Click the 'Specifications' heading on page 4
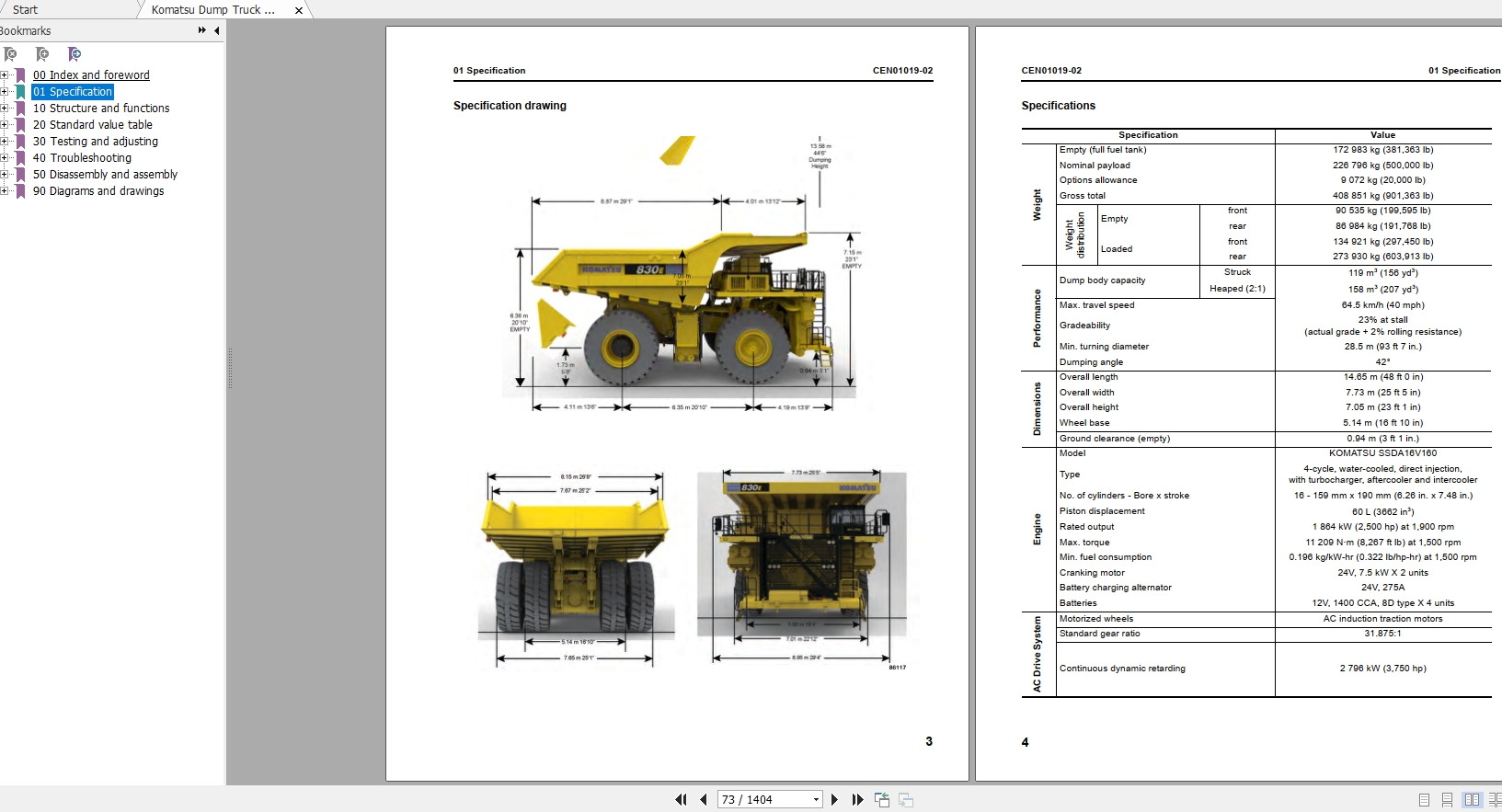Image resolution: width=1502 pixels, height=812 pixels. [x=1059, y=106]
